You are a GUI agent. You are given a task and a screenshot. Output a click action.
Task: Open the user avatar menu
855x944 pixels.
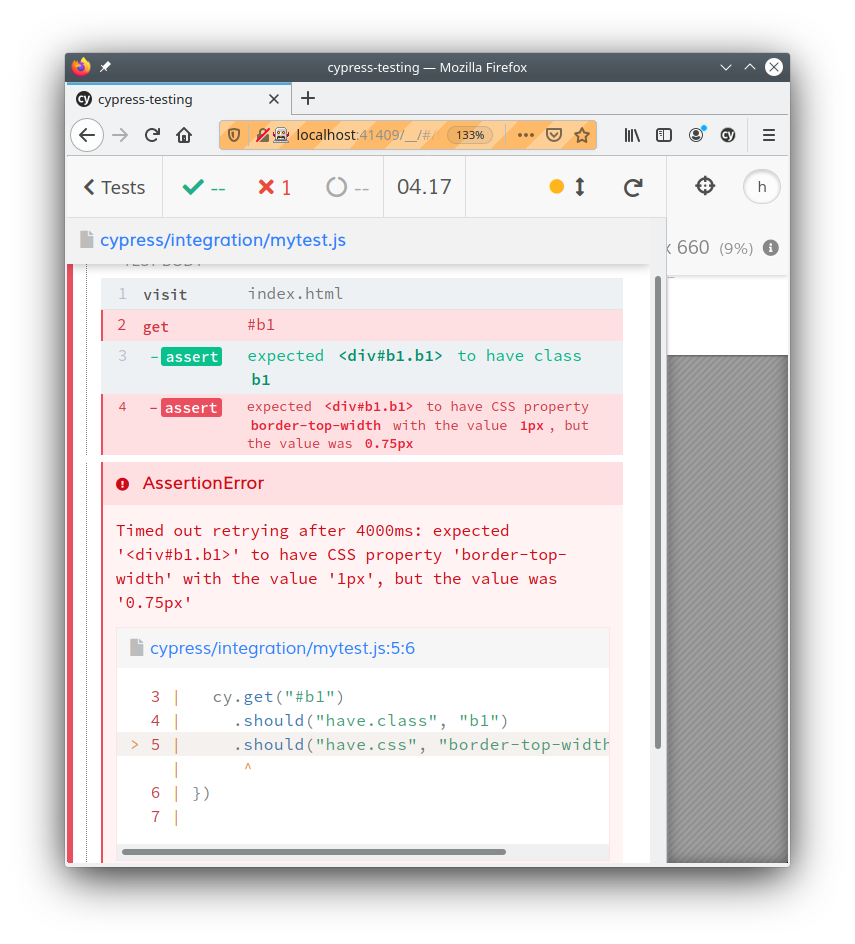(761, 186)
